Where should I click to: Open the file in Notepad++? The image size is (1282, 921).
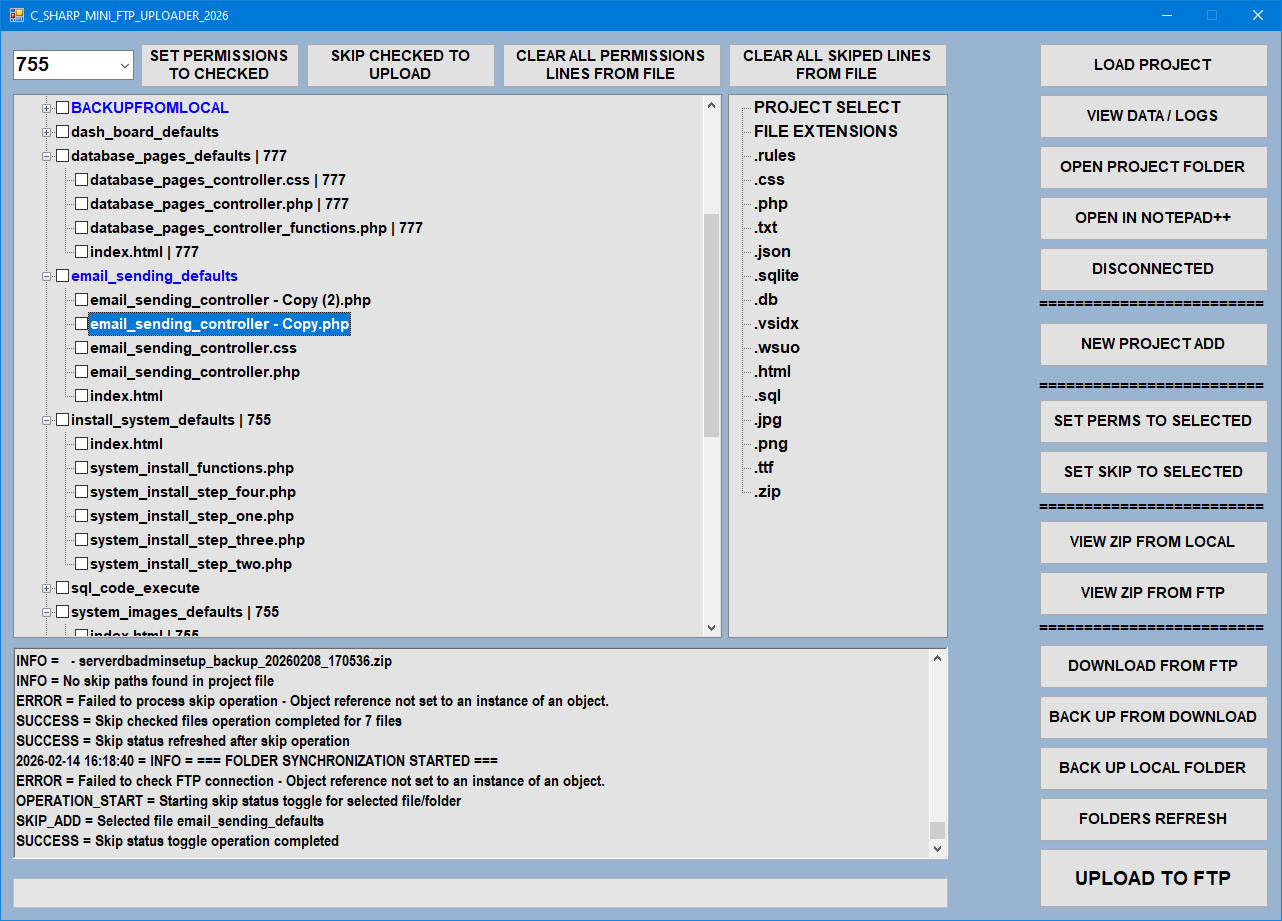click(1153, 218)
